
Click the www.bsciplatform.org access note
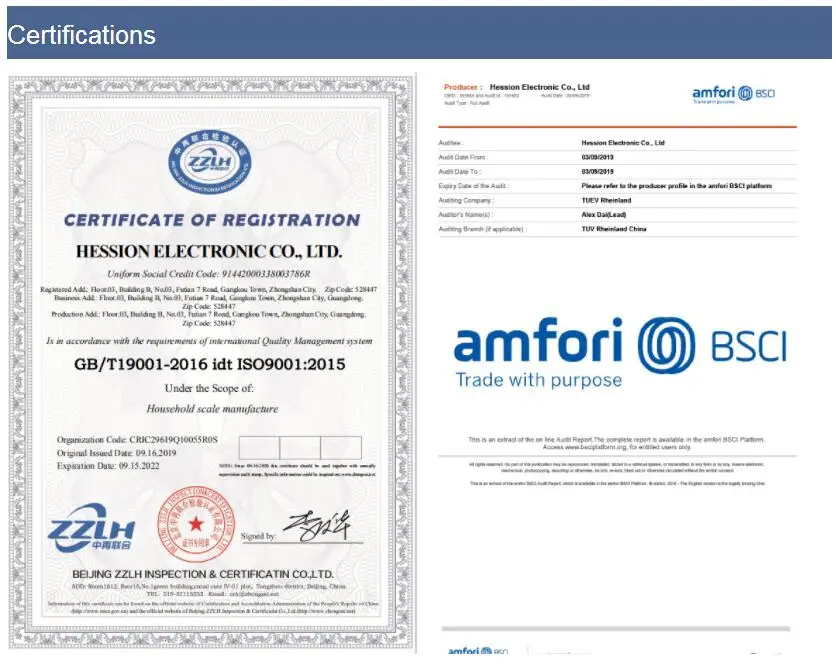coord(616,447)
